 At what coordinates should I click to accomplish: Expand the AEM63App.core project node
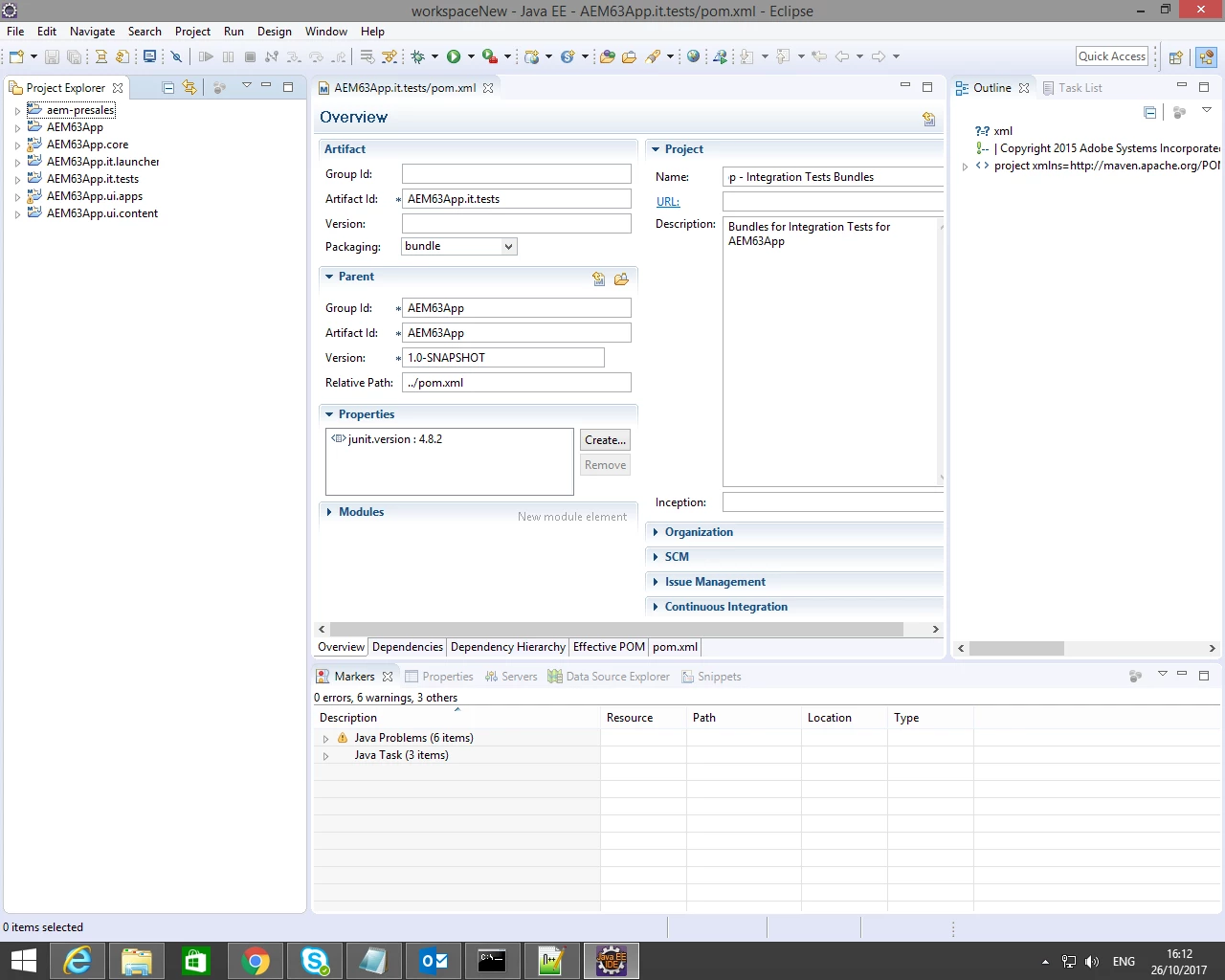coord(17,145)
